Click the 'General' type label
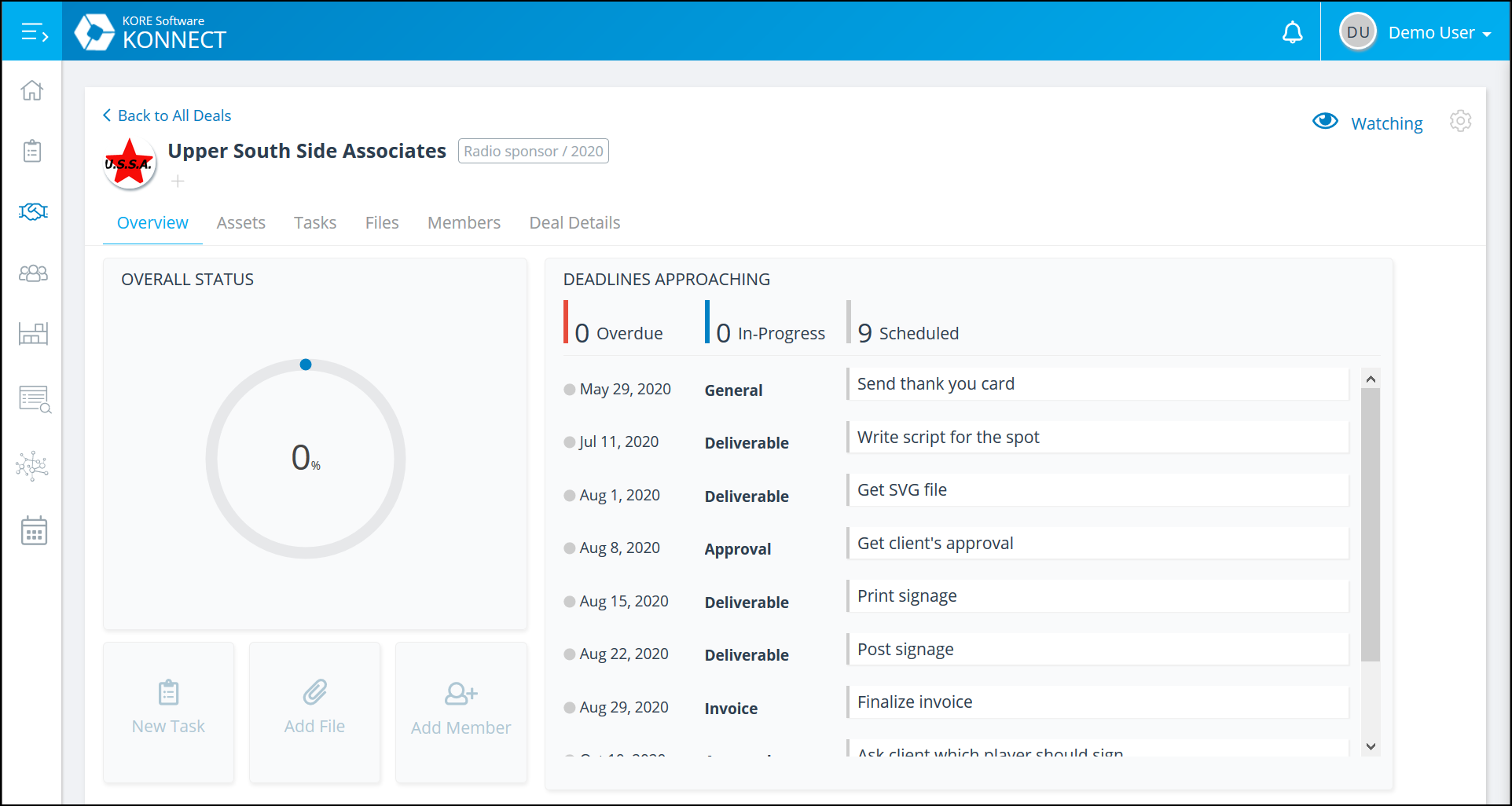Viewport: 1512px width, 806px height. [x=733, y=390]
